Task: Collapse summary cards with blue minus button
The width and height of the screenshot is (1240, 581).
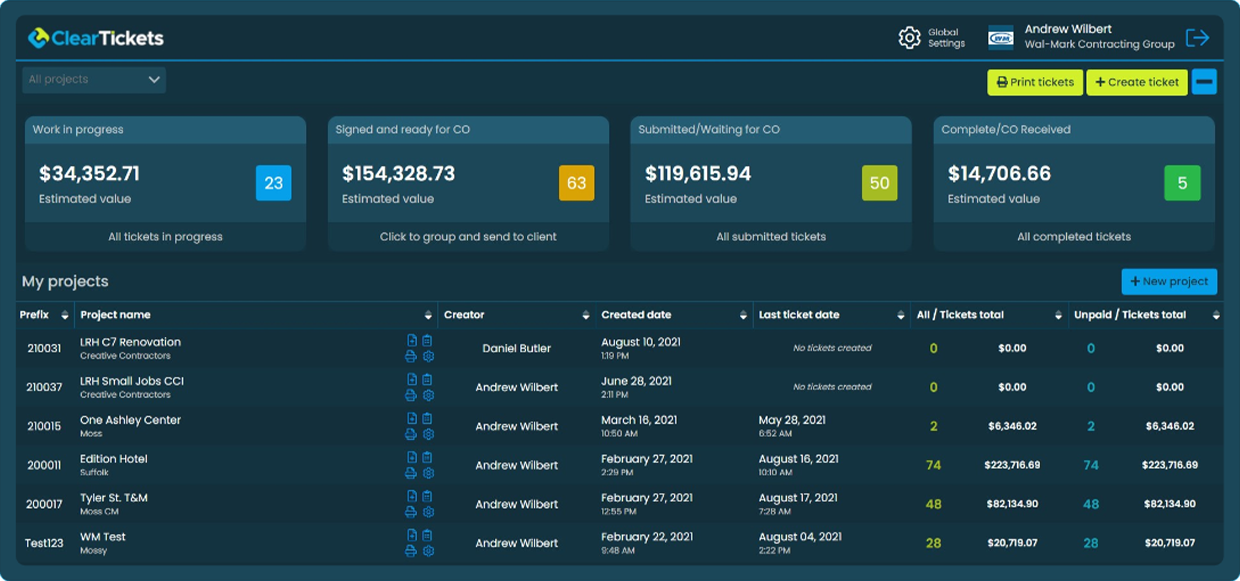Action: click(1204, 82)
